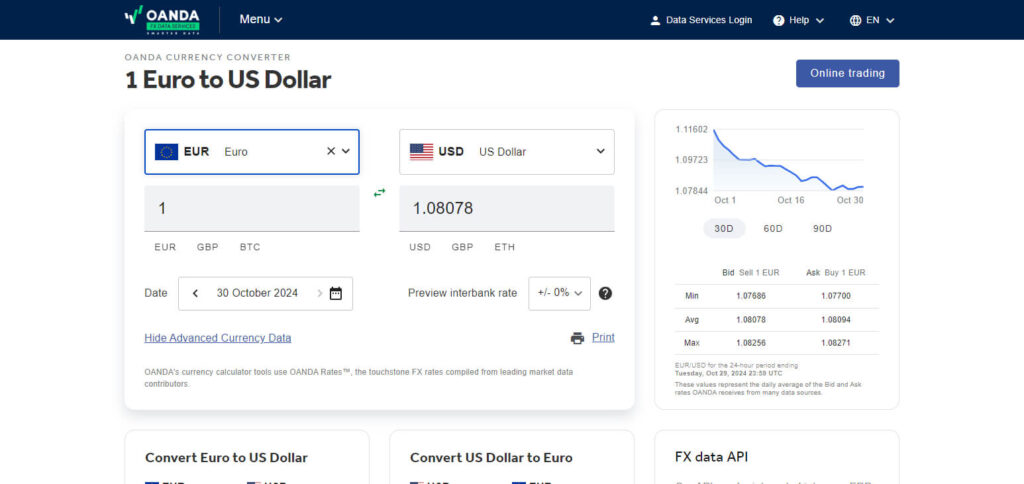Click the chart label 1.11602
The image size is (1024, 484).
pos(691,129)
